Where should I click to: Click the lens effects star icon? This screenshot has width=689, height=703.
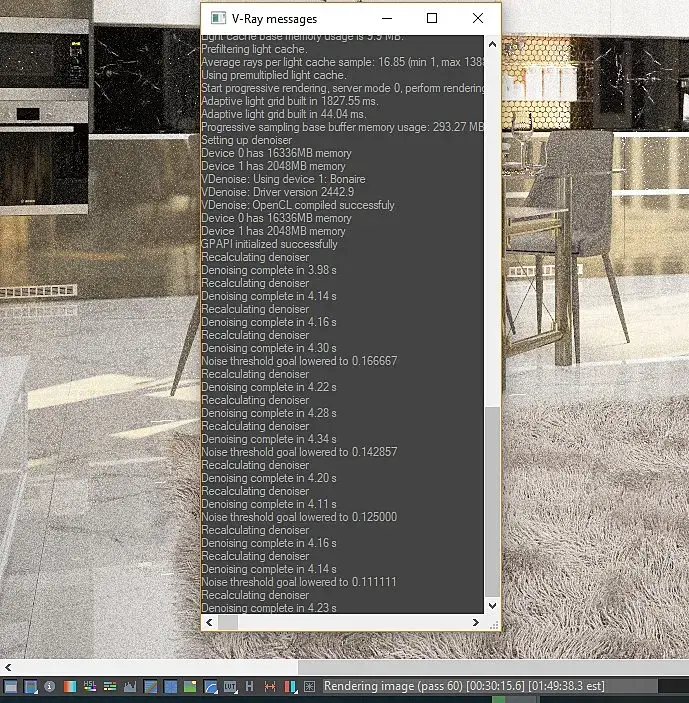click(309, 686)
